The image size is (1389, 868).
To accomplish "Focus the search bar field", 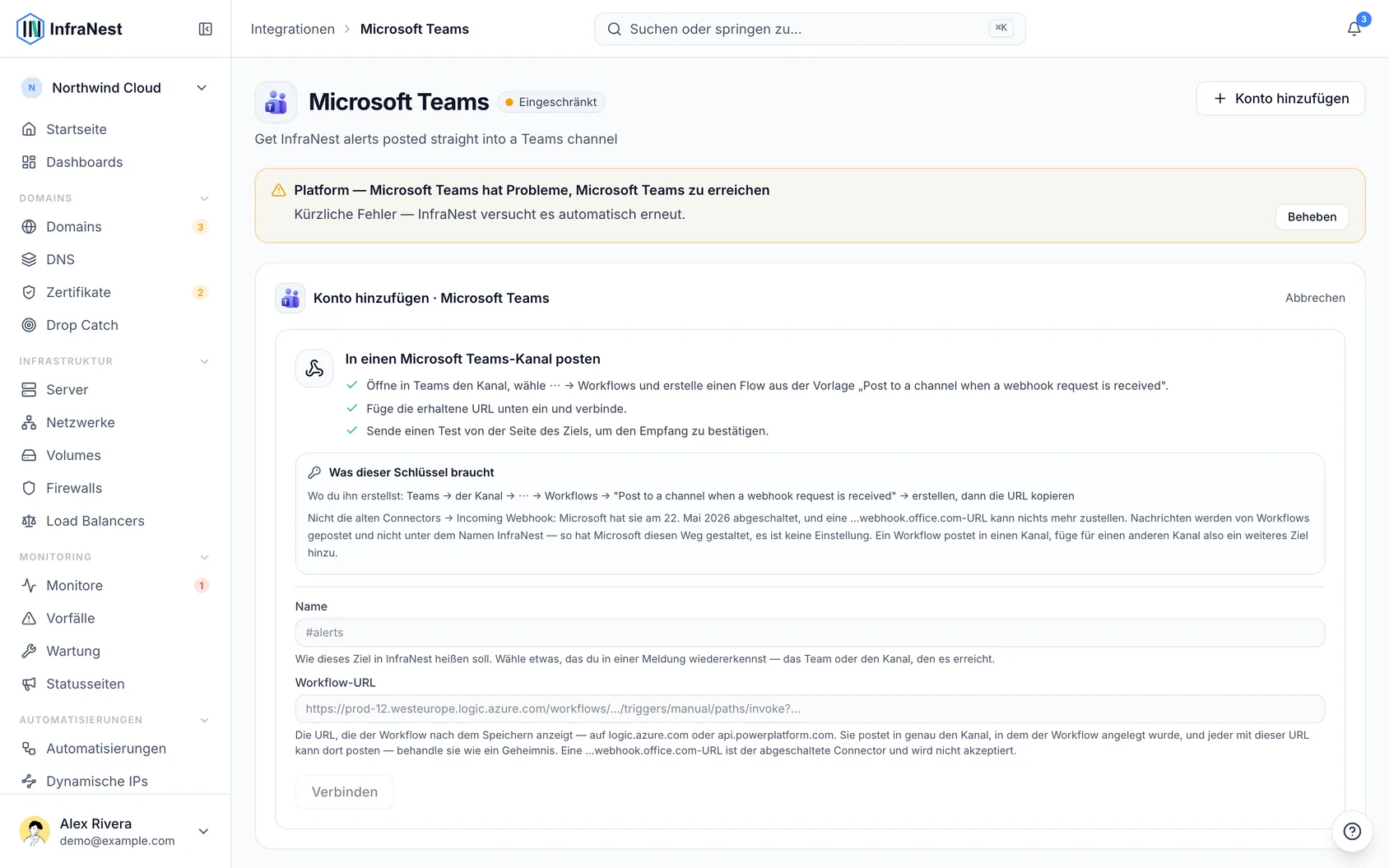I will pos(810,29).
